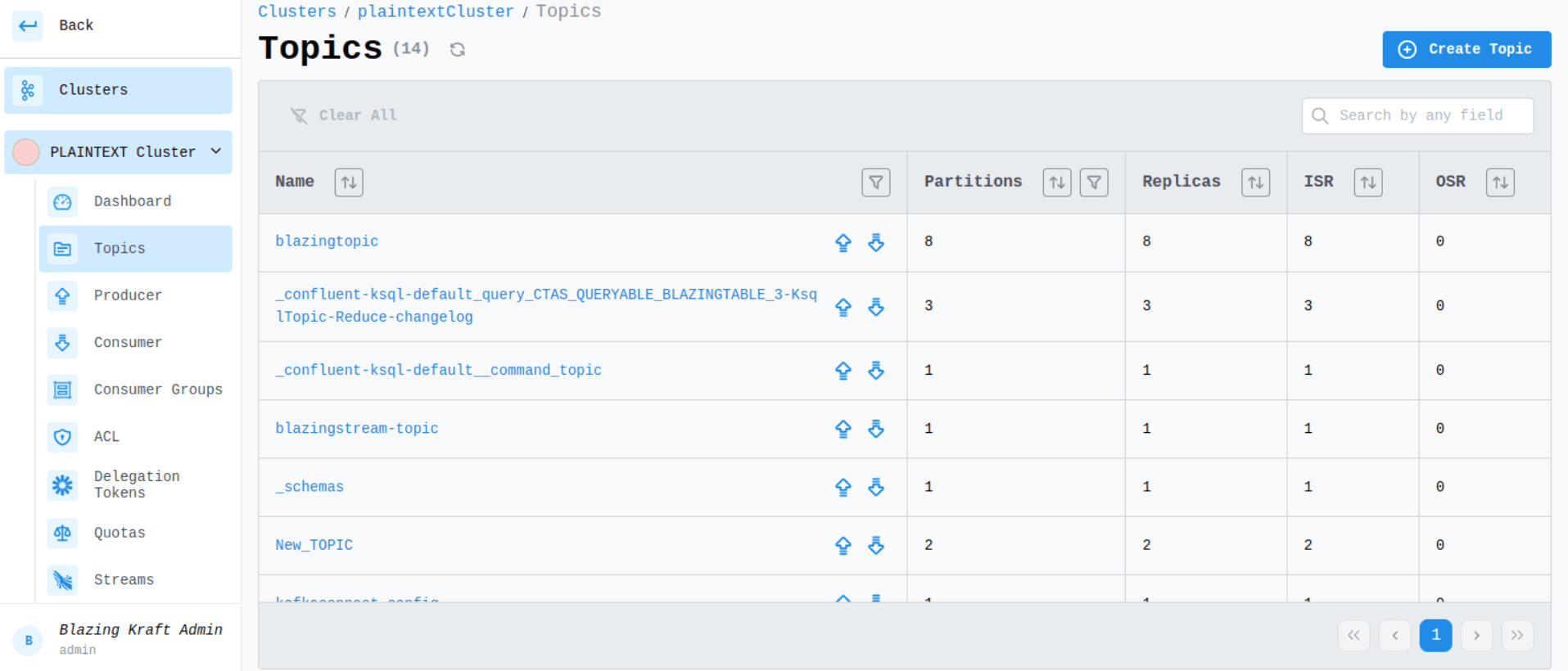Screen dimensions: 1568x671
Task: Open consumer for New_TOPIC row
Action: pos(875,545)
